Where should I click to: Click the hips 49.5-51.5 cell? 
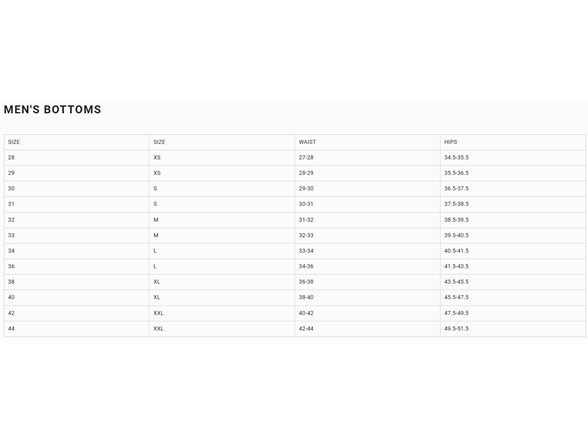[x=513, y=329]
